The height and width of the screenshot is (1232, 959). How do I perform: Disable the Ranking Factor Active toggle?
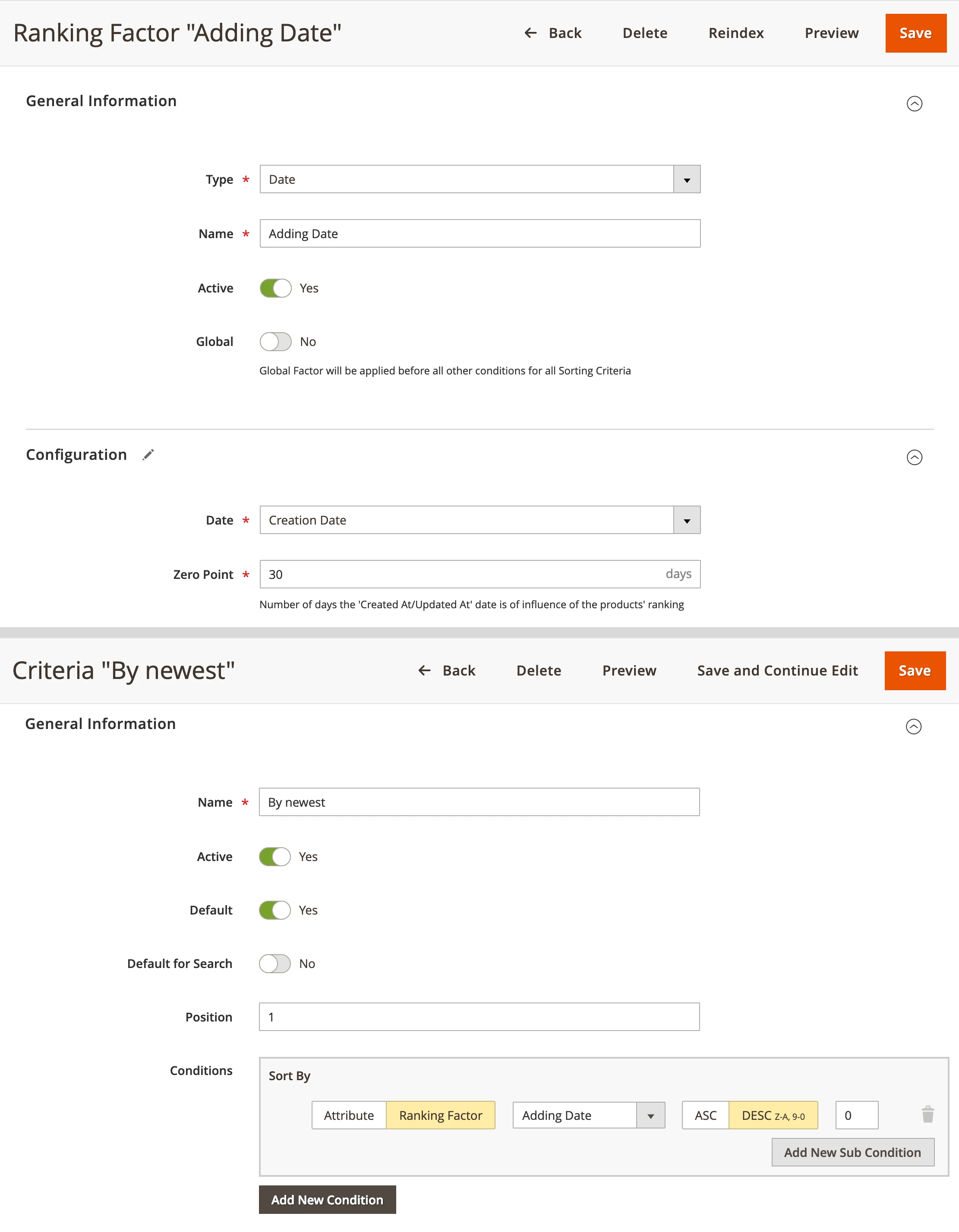(275, 288)
